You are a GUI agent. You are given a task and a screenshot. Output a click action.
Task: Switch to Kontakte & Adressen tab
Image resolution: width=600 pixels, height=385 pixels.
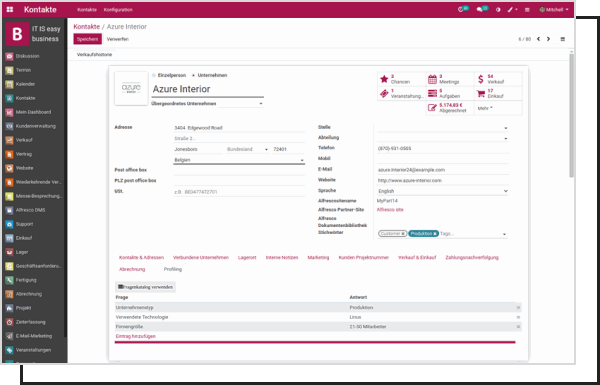141,258
